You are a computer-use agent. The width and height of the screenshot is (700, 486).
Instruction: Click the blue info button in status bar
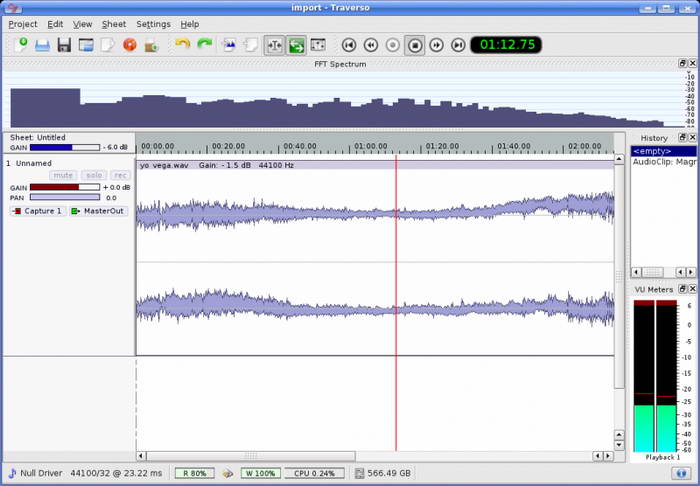click(680, 473)
